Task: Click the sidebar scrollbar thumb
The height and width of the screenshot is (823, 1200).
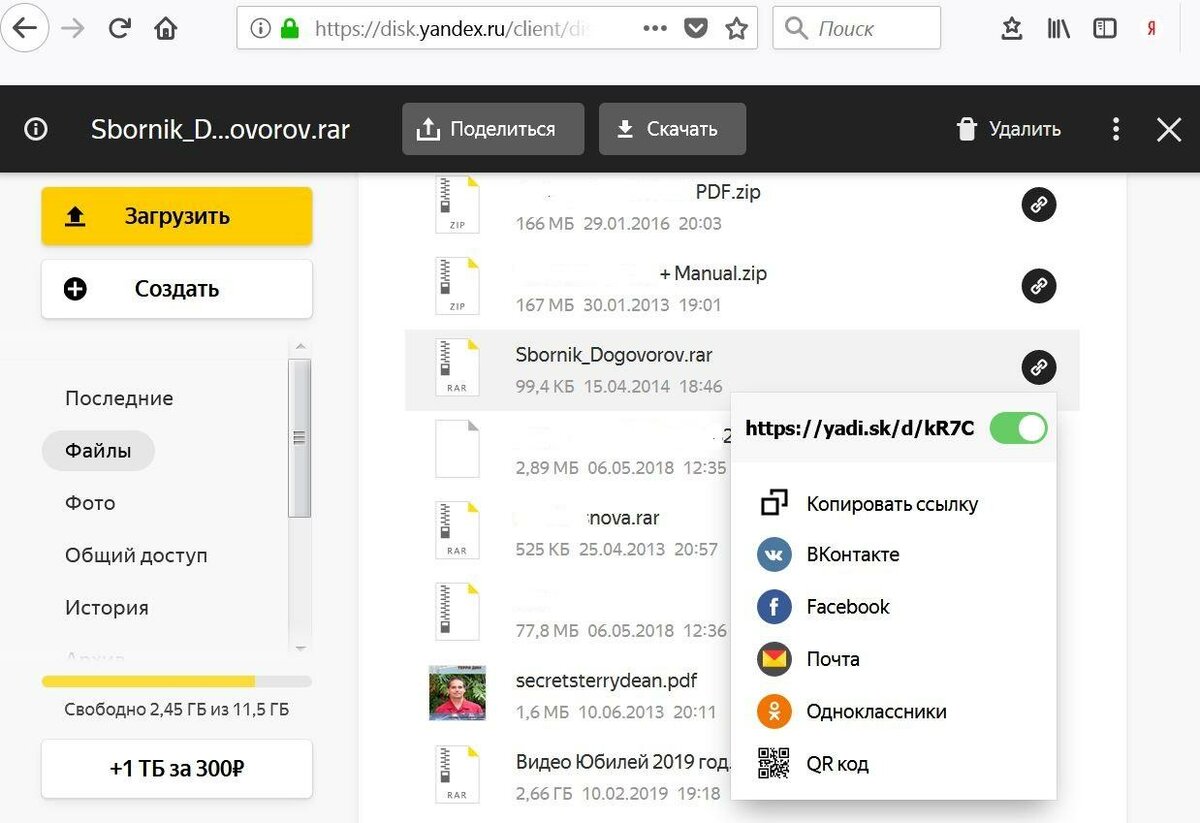Action: pyautogui.click(x=299, y=437)
